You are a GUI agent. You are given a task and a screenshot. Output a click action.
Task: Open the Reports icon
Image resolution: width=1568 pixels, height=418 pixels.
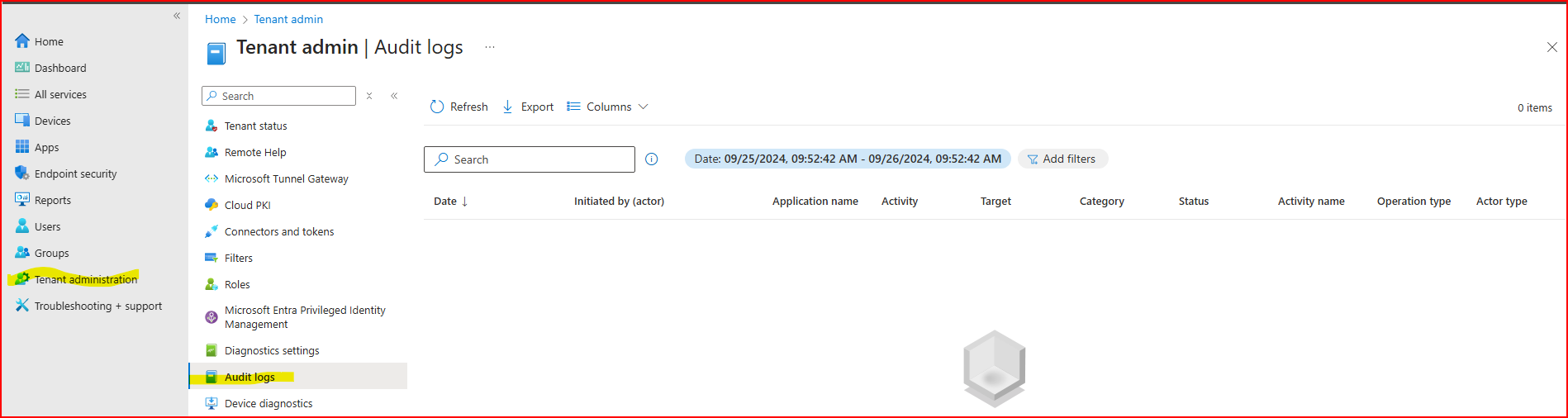coord(22,200)
